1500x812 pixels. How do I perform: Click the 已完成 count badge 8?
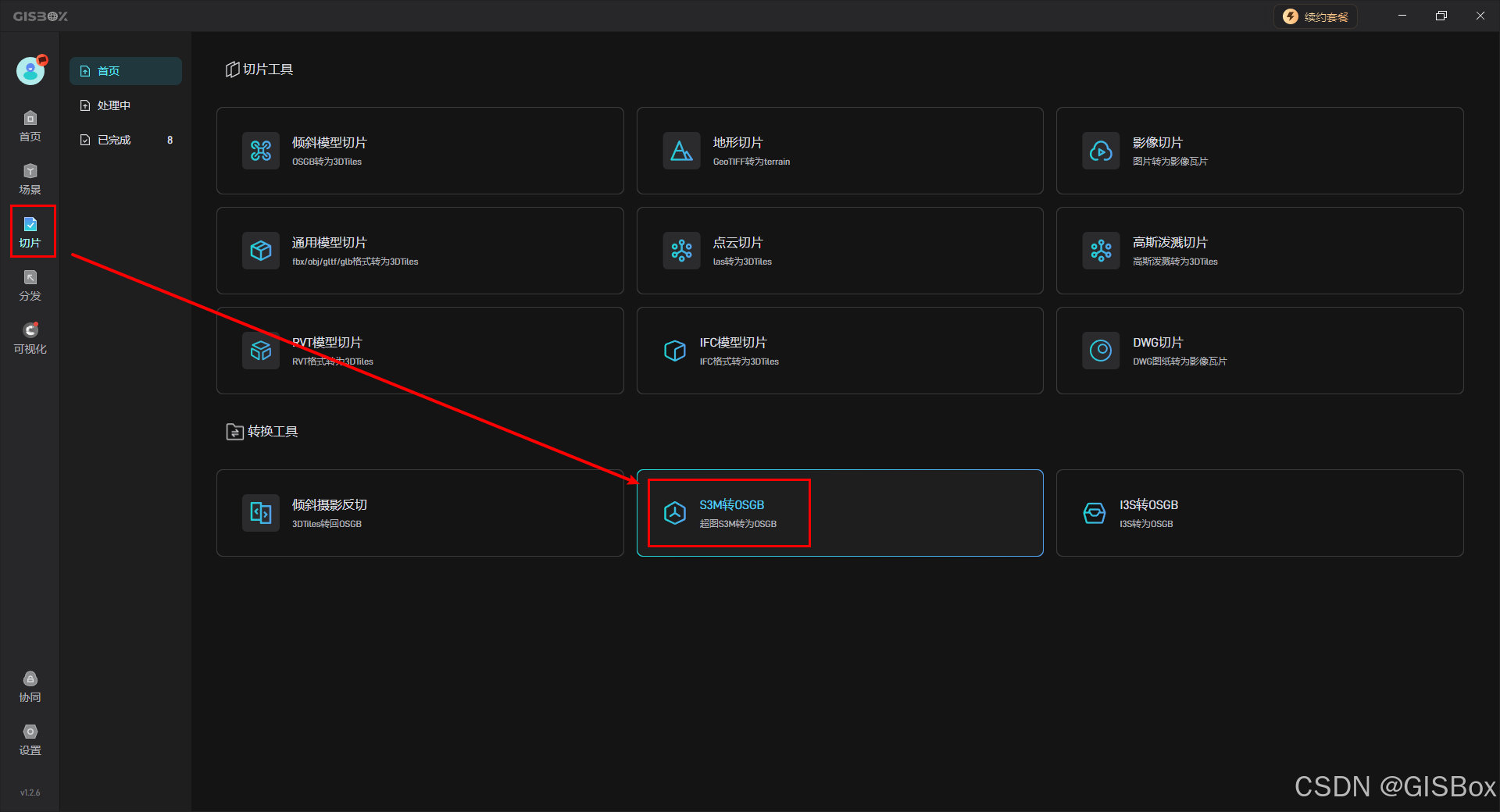click(x=170, y=140)
